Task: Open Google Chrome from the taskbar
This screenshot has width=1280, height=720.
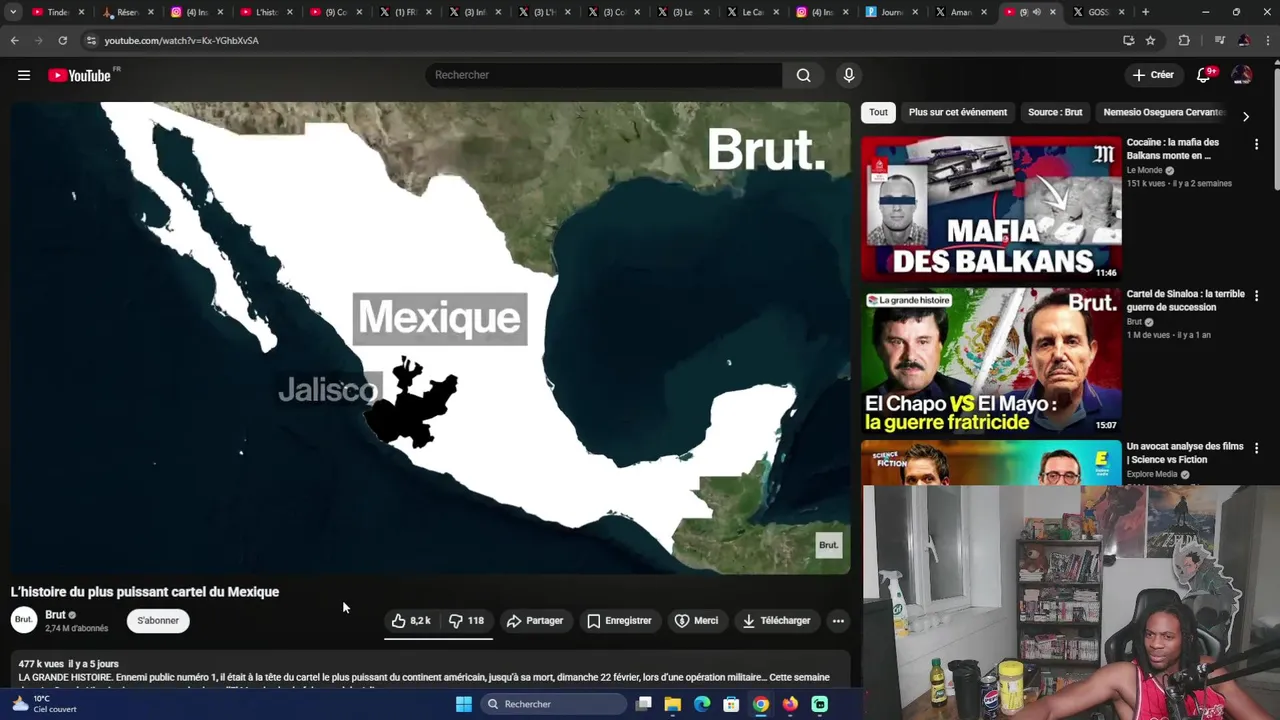Action: pos(761,704)
